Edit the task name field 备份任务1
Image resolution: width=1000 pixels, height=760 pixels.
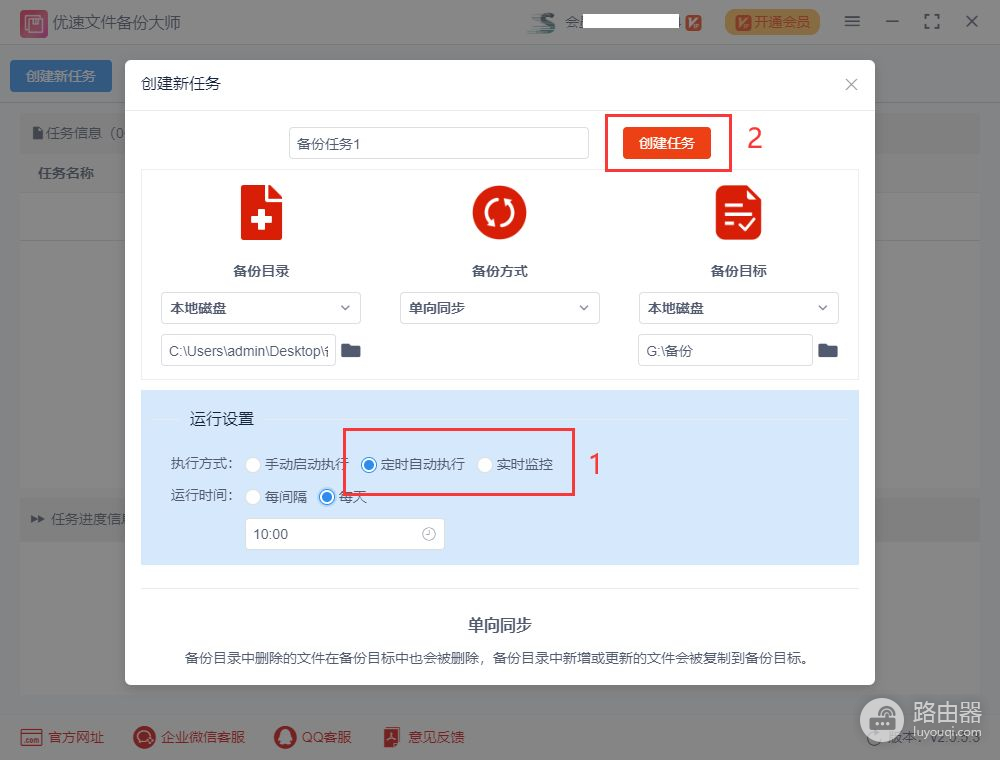(439, 143)
